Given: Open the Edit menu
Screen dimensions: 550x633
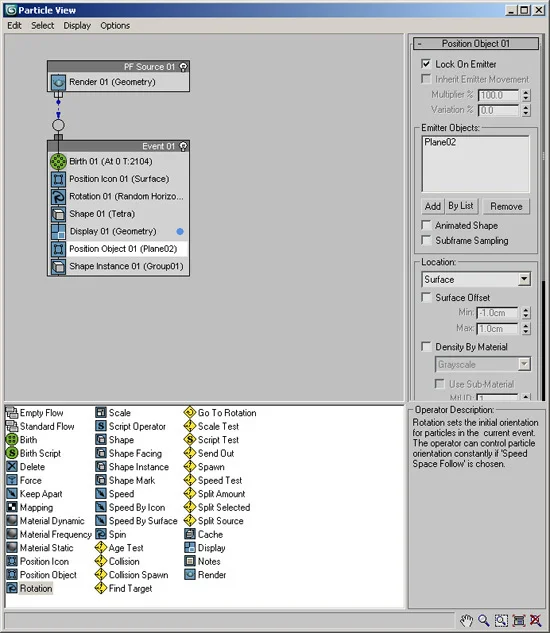Looking at the screenshot, I should tap(14, 26).
